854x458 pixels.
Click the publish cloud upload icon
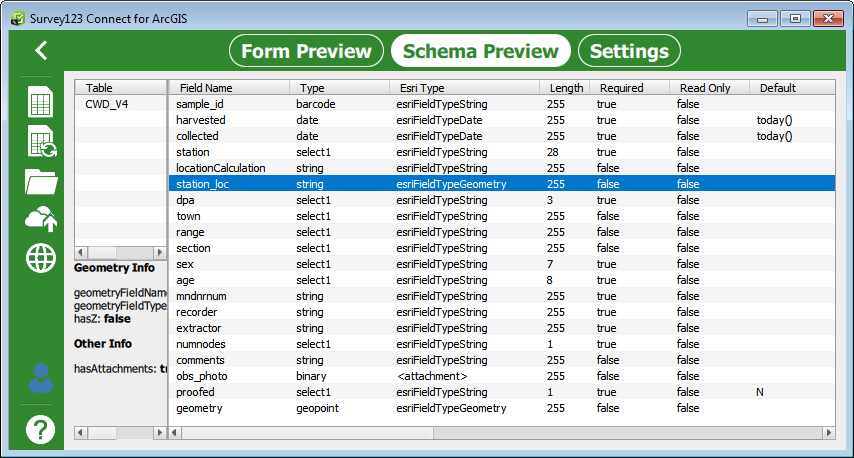click(x=41, y=218)
